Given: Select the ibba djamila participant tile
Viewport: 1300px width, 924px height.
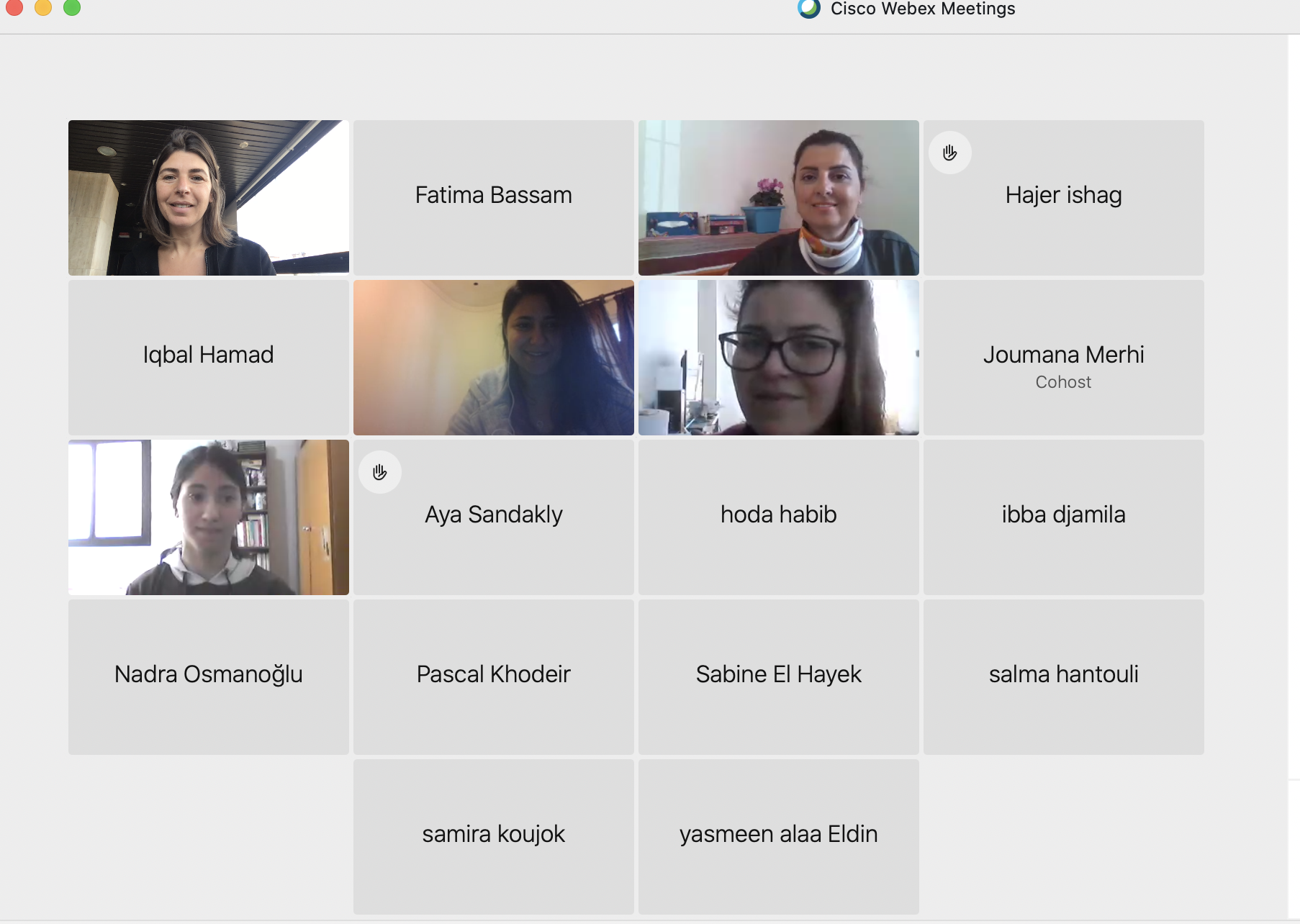Looking at the screenshot, I should pyautogui.click(x=1064, y=517).
